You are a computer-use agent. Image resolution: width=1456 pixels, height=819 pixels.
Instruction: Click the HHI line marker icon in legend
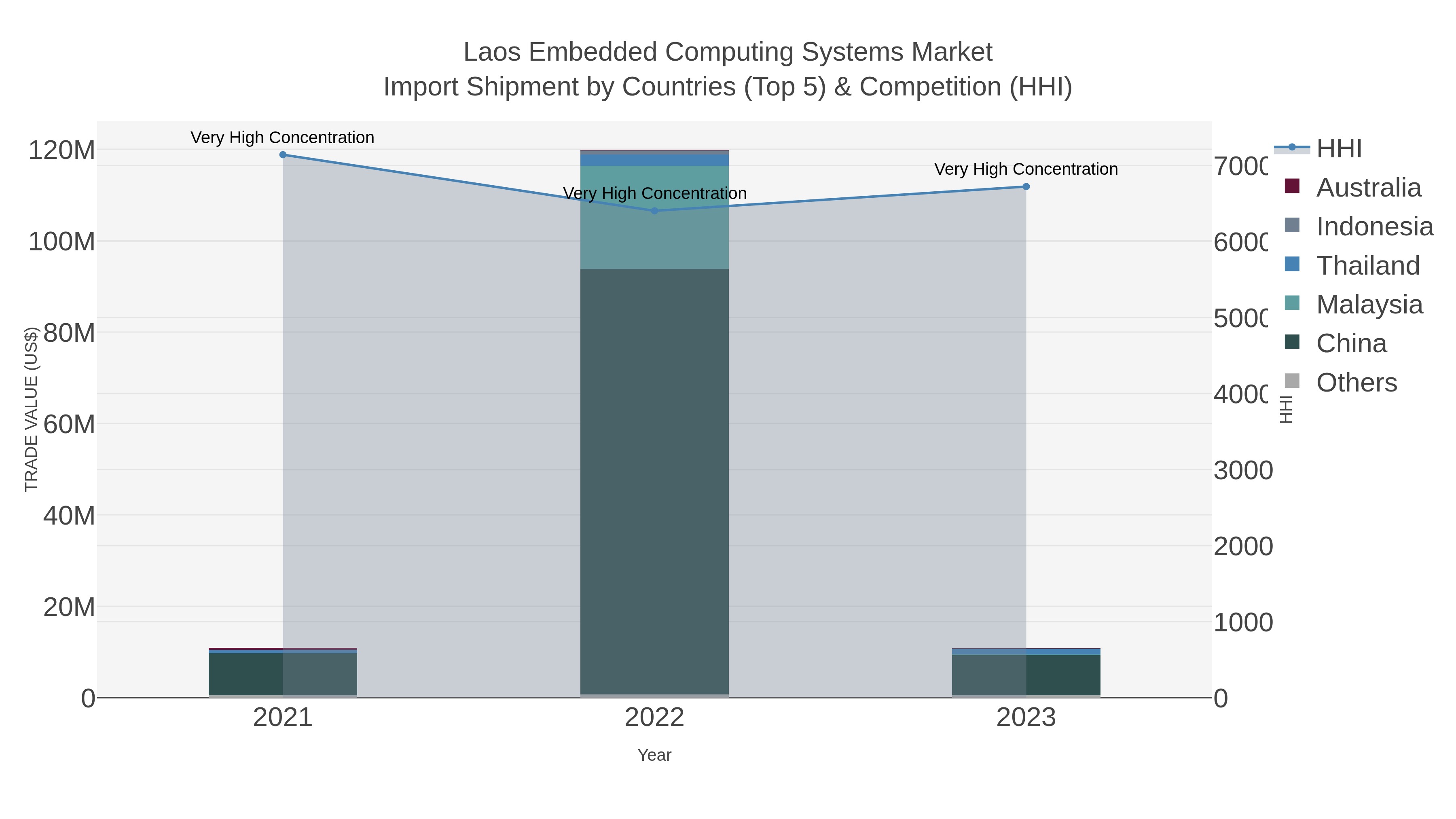click(x=1292, y=148)
